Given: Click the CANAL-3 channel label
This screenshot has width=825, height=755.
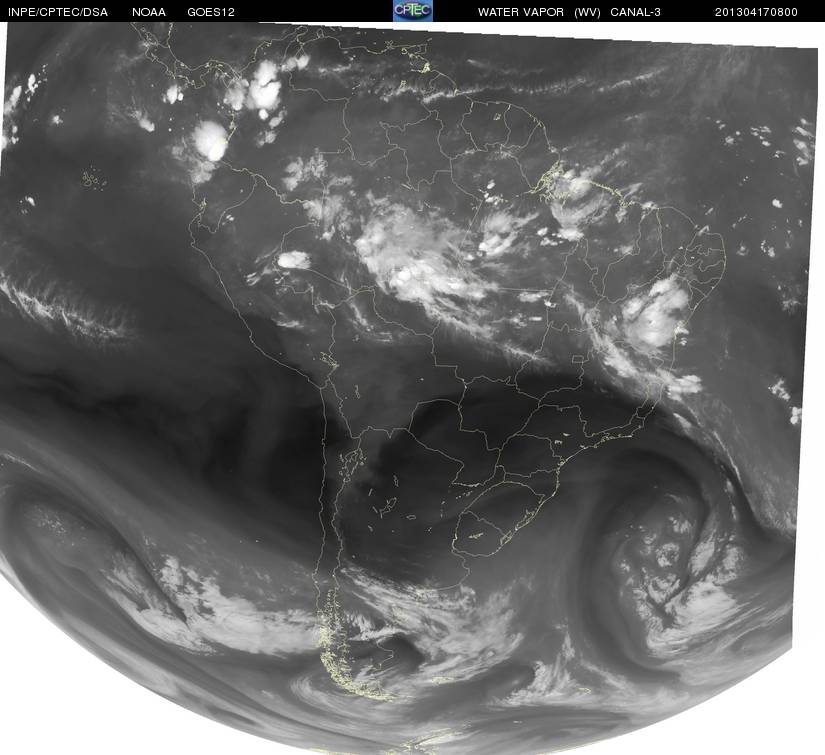Looking at the screenshot, I should [x=635, y=12].
